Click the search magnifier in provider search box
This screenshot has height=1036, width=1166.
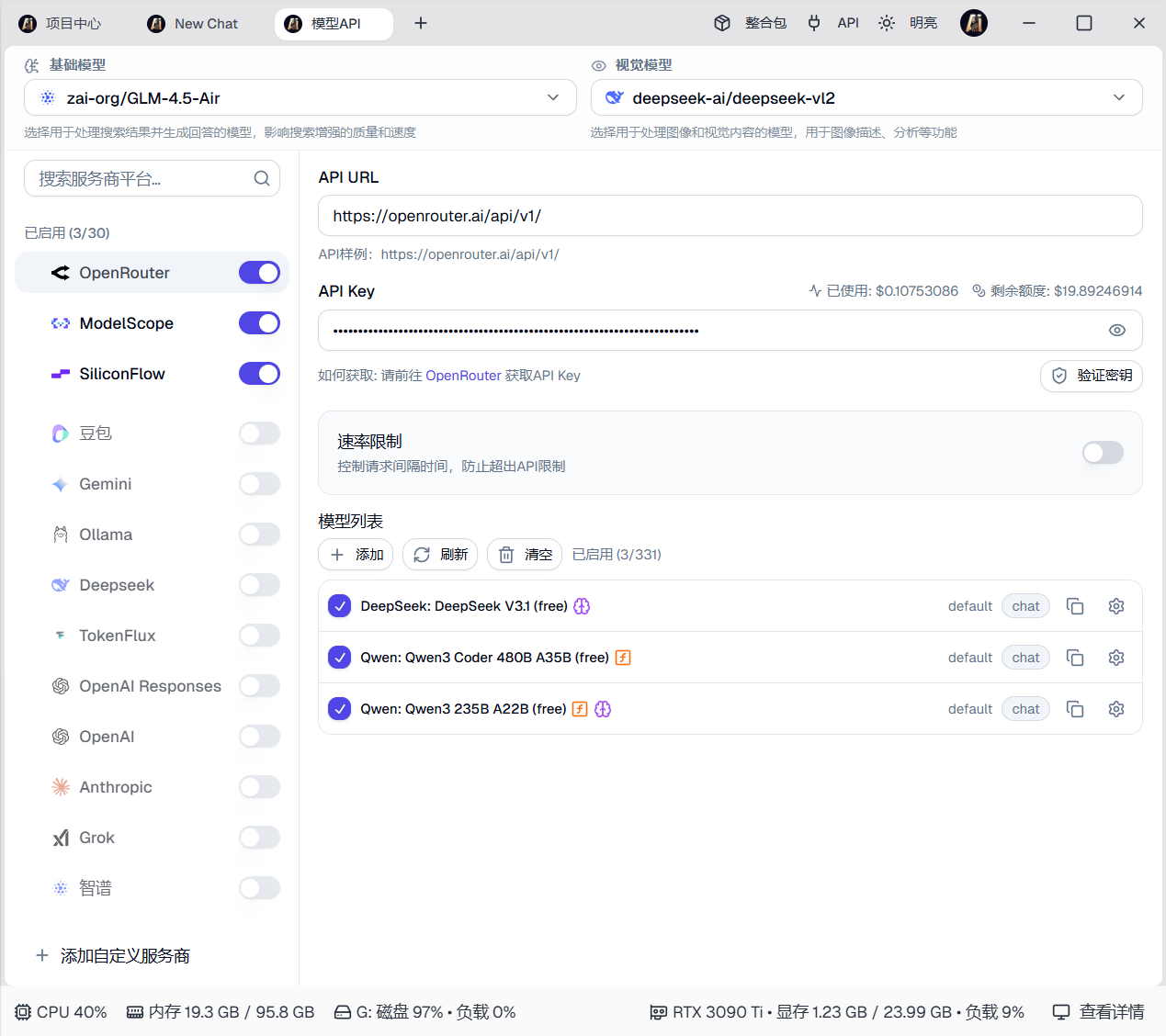tap(262, 178)
